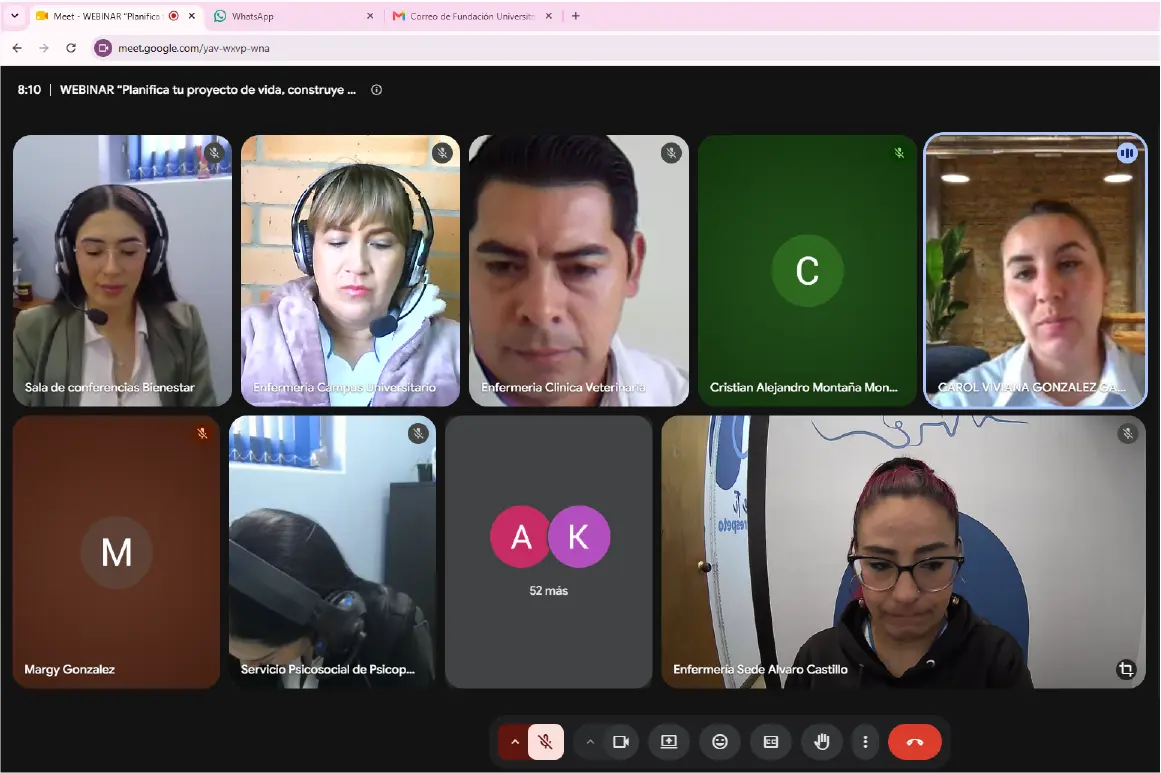The height and width of the screenshot is (773, 1161).
Task: Start presenting your screen
Action: (669, 742)
